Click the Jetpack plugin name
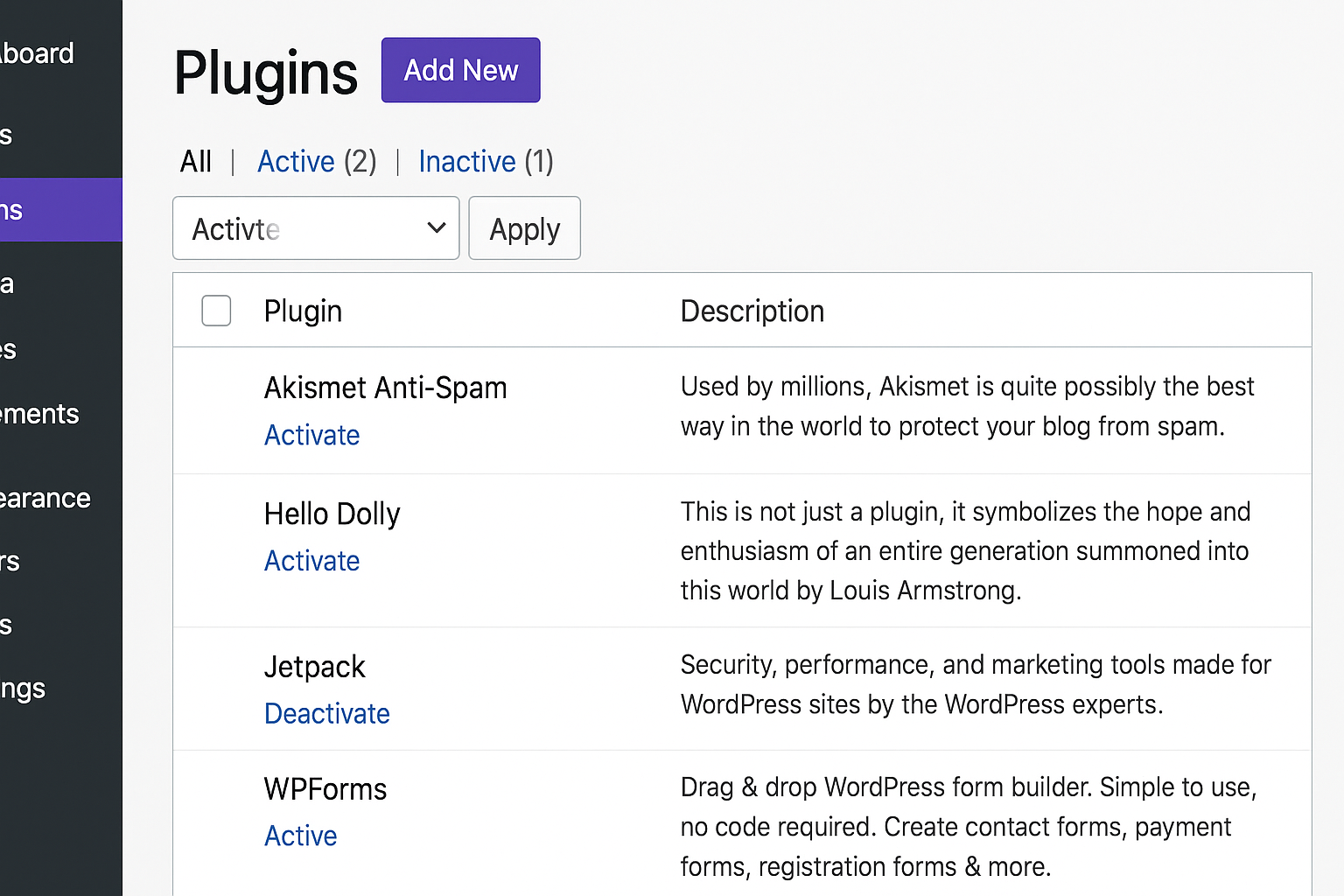Screen dimensions: 1344x896 [x=314, y=667]
